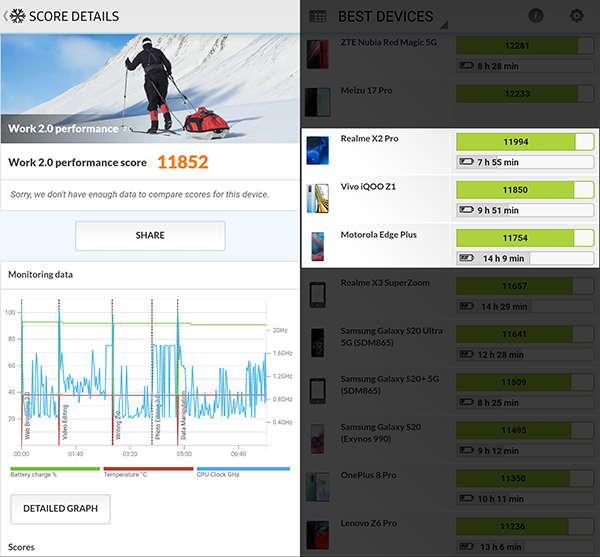Click the Monitoring data section heading

pos(41,275)
